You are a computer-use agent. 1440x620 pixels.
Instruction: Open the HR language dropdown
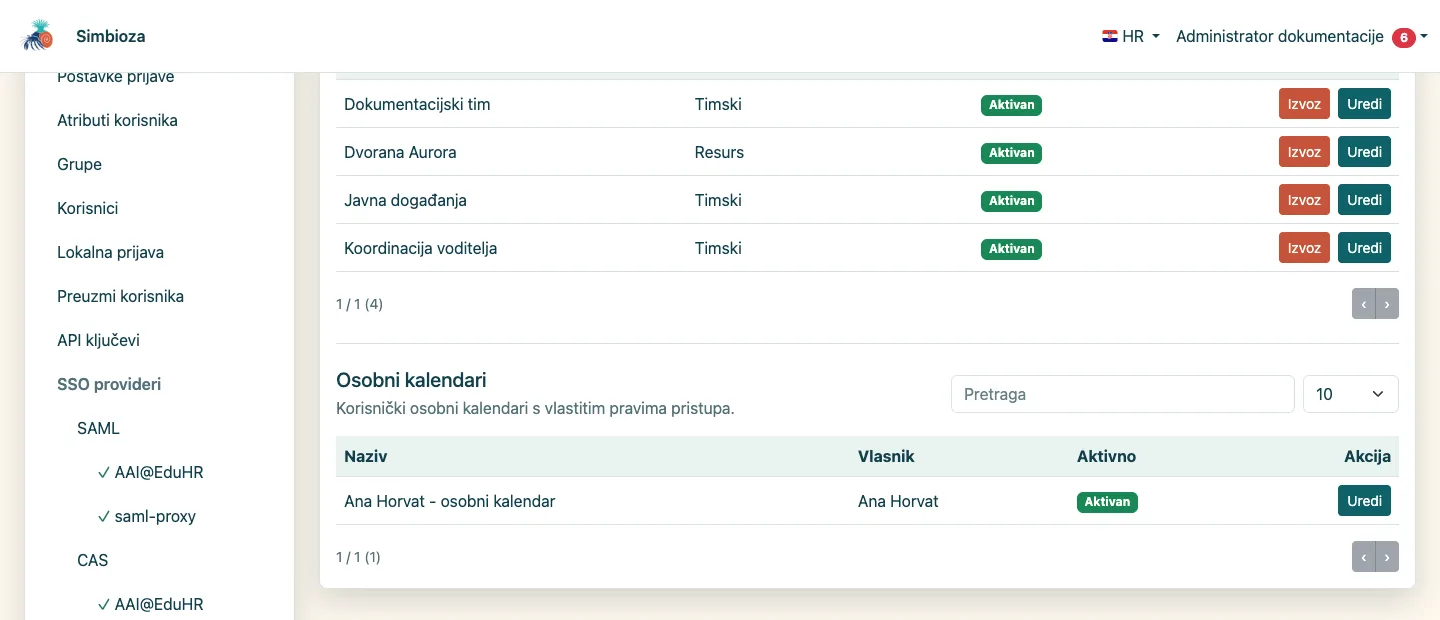1131,36
